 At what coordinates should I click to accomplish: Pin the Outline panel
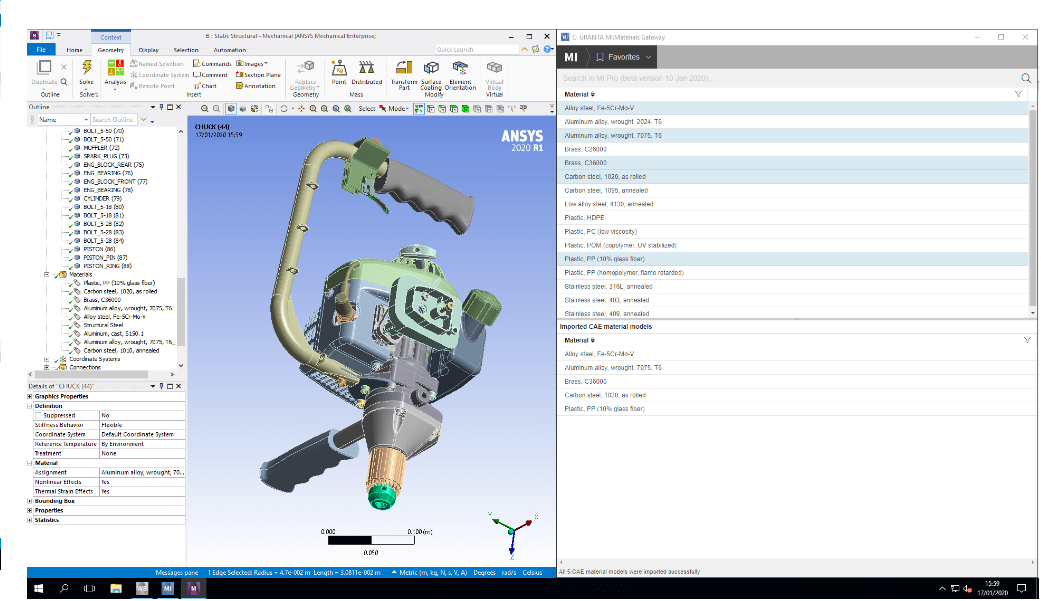tap(161, 107)
